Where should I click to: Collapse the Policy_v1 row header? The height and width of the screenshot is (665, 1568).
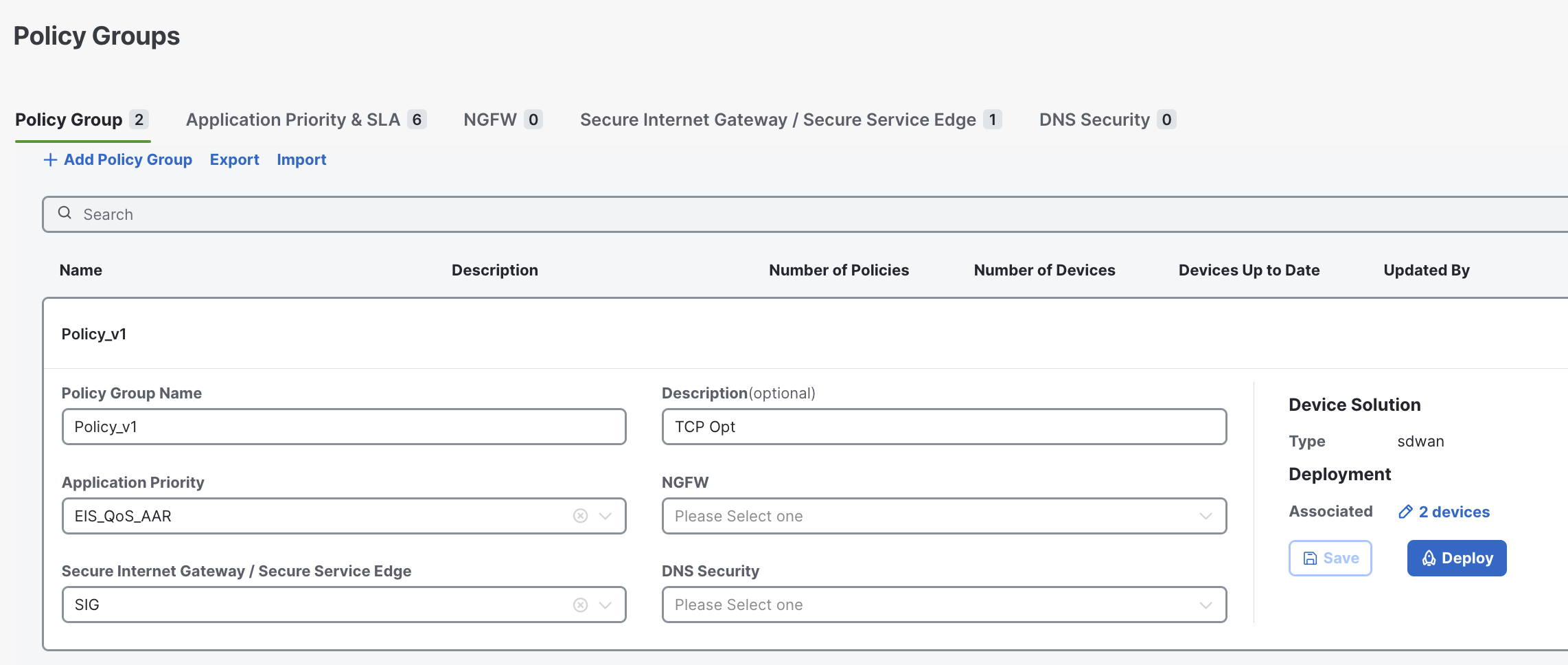[x=94, y=334]
